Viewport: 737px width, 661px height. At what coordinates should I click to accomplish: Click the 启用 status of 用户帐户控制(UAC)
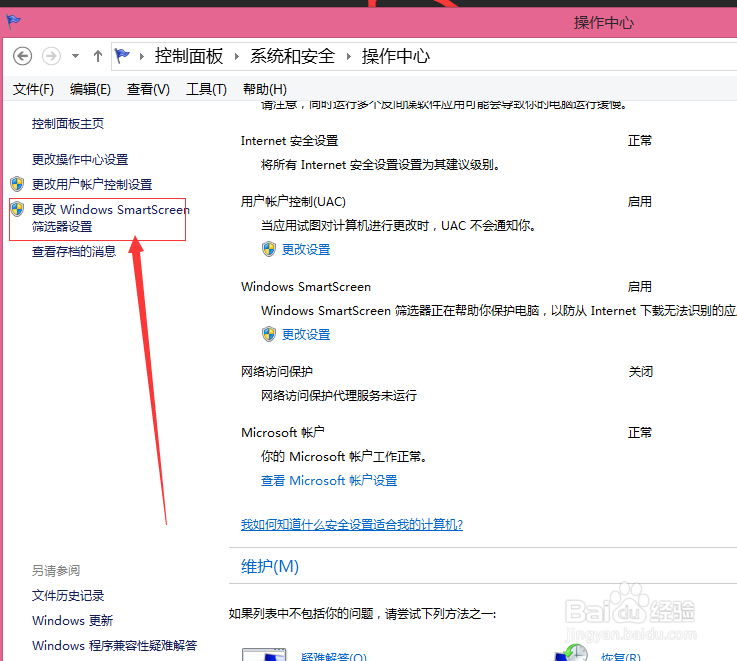point(640,202)
